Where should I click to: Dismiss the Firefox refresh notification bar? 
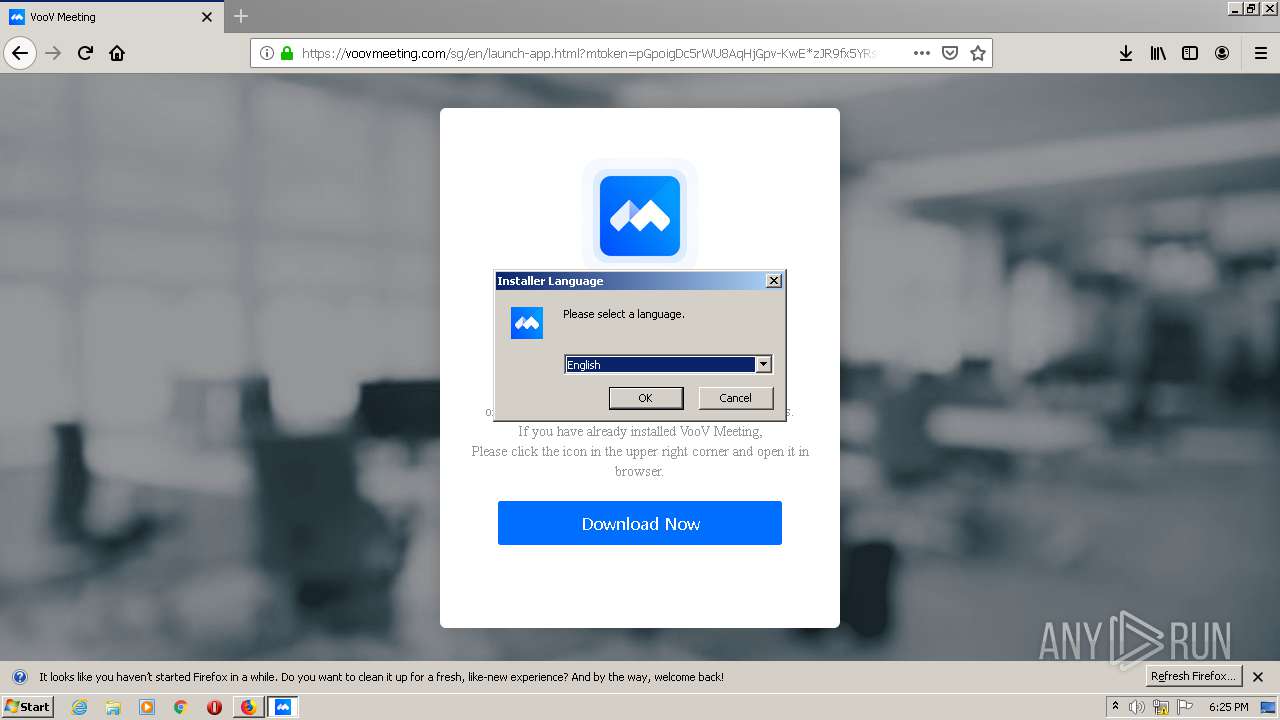1258,677
